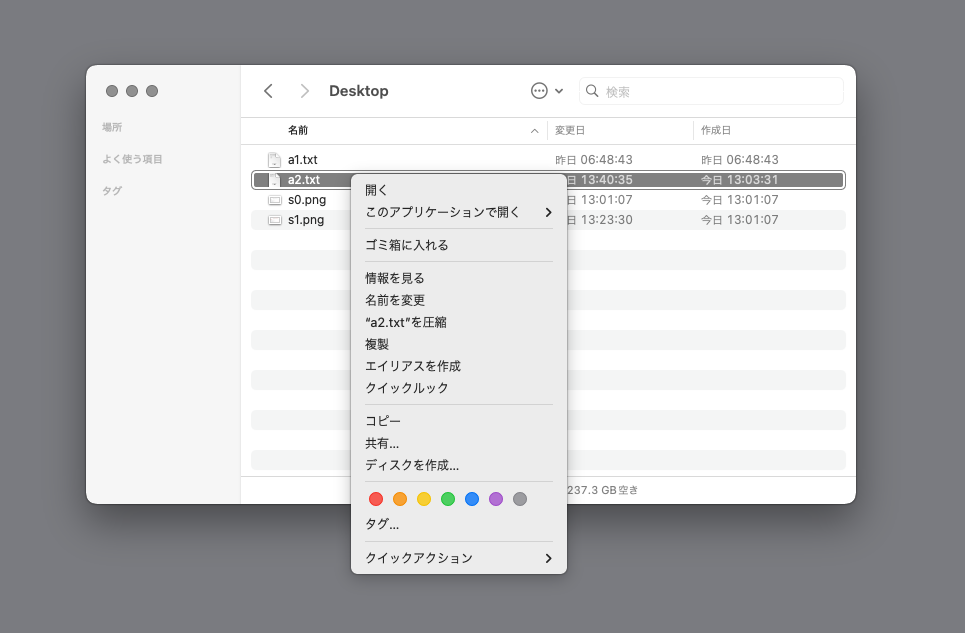Click the back navigation arrow

pyautogui.click(x=268, y=91)
